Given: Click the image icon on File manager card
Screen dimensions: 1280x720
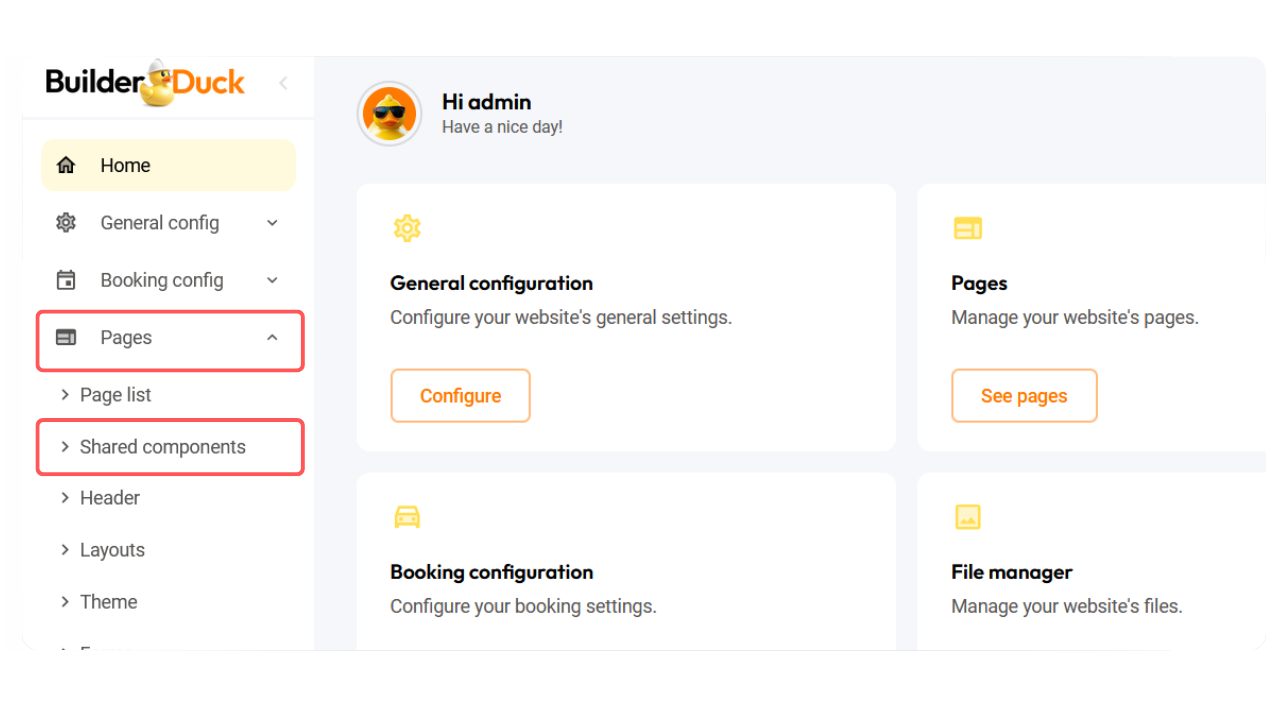Looking at the screenshot, I should (967, 517).
